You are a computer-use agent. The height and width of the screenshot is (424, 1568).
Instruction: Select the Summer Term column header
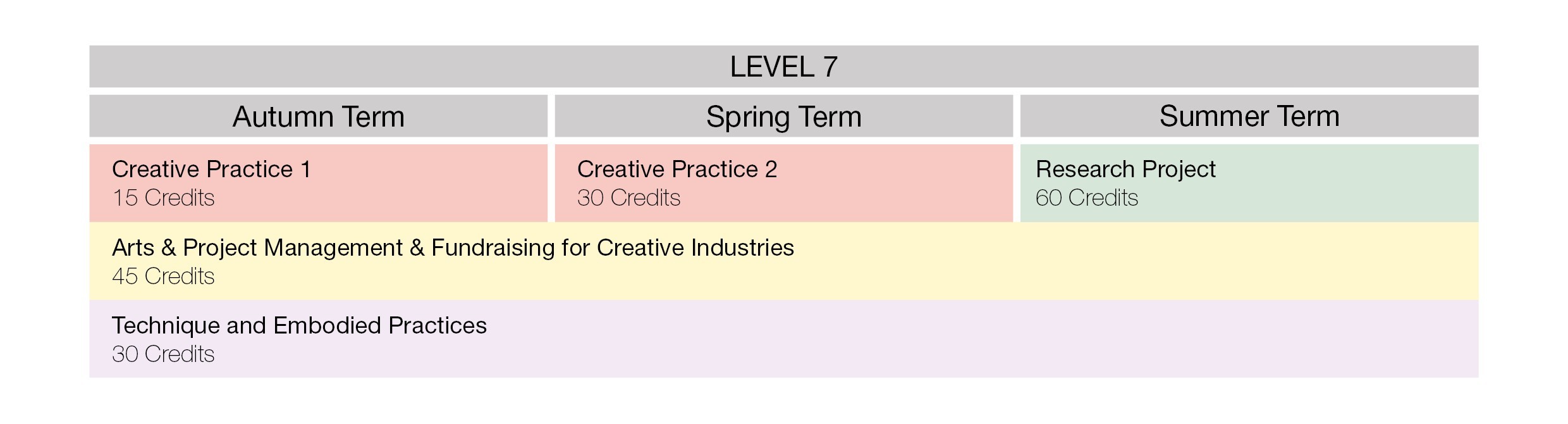click(1249, 116)
